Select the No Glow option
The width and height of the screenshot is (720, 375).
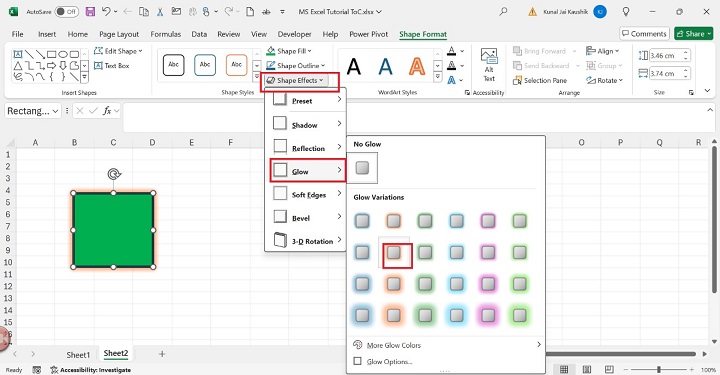click(x=362, y=168)
